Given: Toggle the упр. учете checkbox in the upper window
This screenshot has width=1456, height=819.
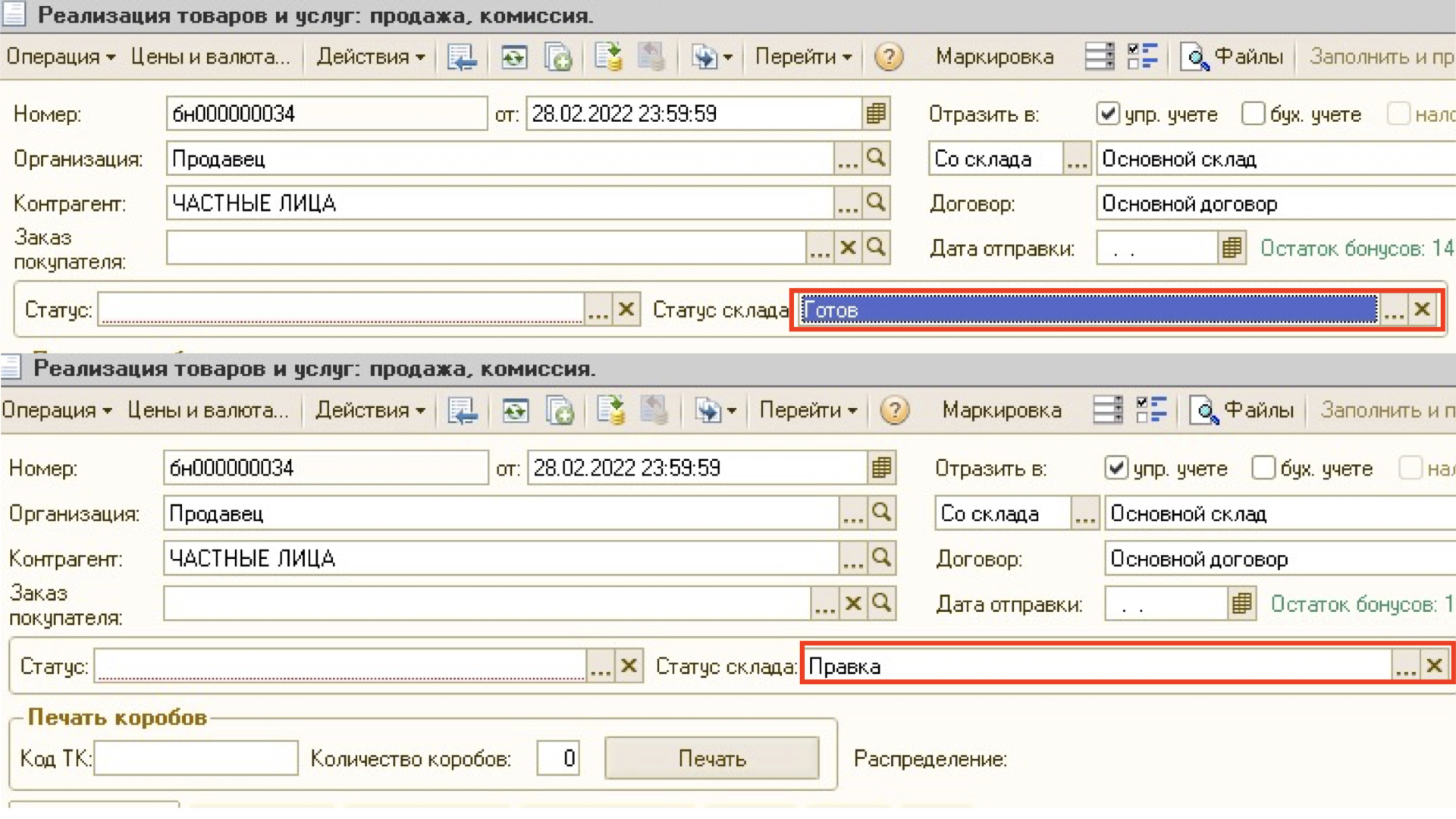Looking at the screenshot, I should [x=1108, y=114].
